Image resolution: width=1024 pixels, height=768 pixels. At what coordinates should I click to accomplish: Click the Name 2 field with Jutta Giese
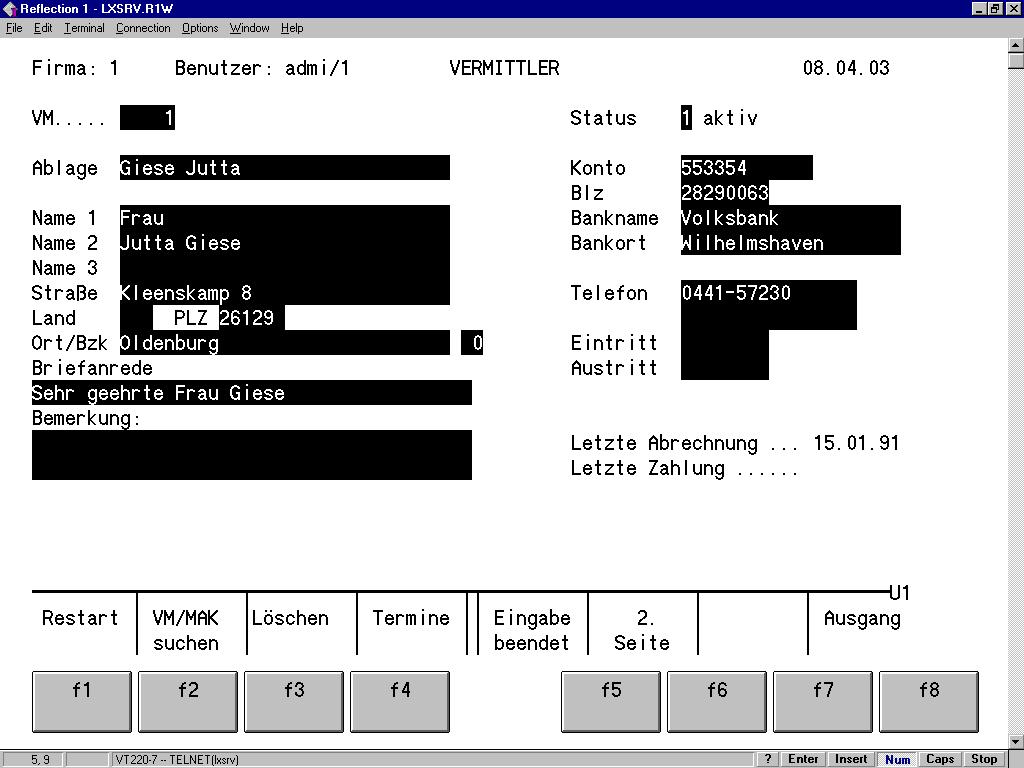point(285,242)
